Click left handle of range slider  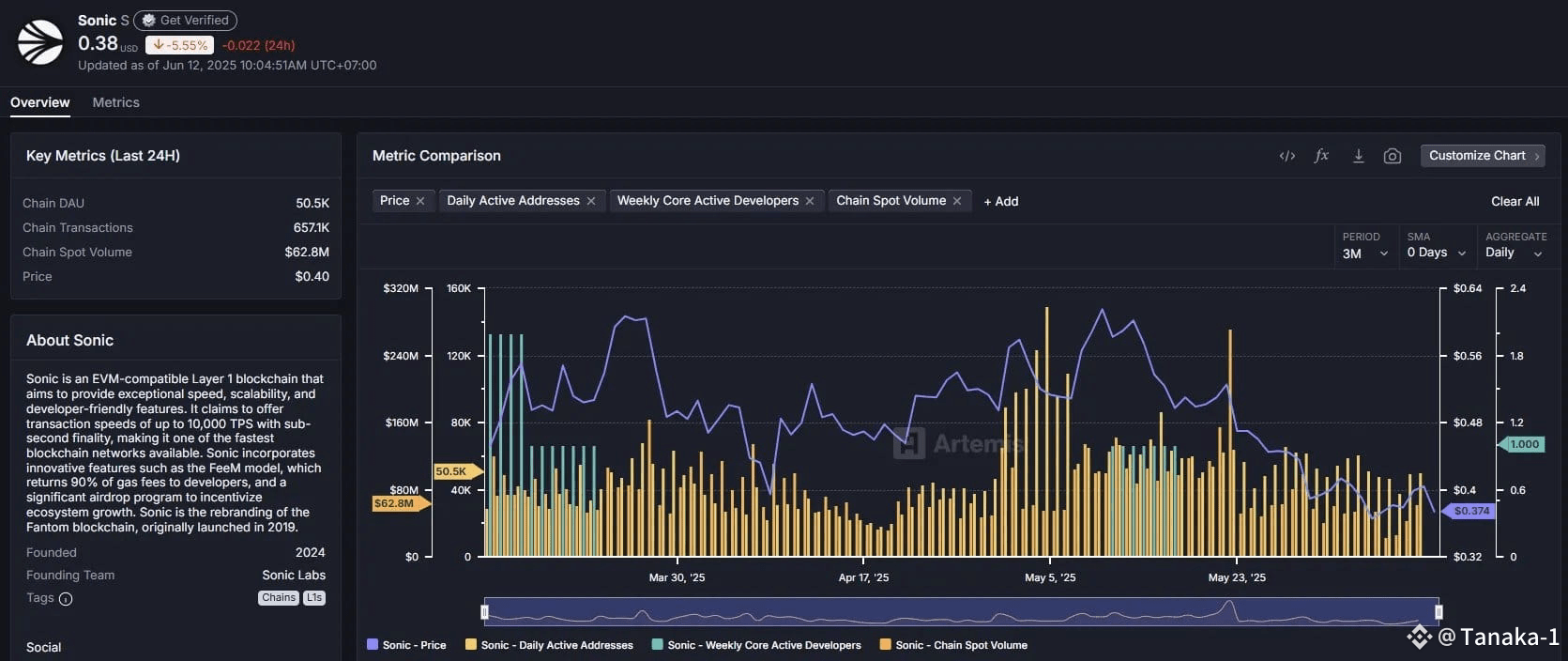[485, 612]
